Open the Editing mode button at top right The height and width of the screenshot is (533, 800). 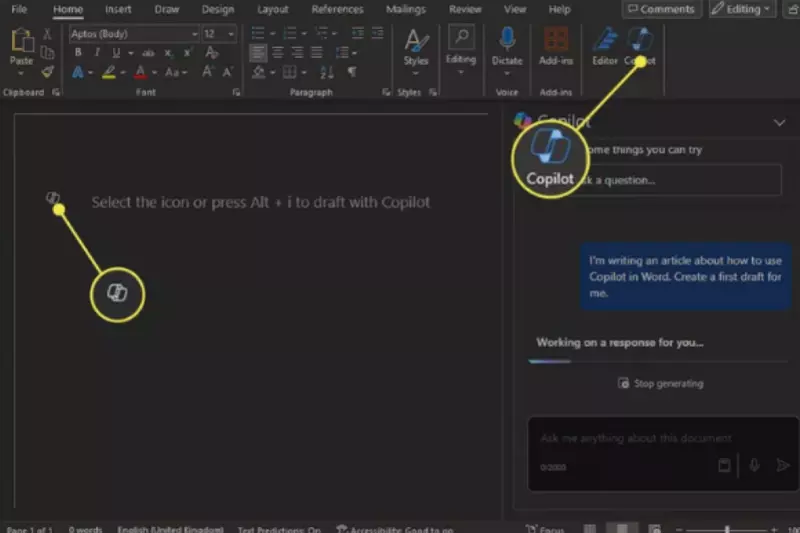coord(742,9)
